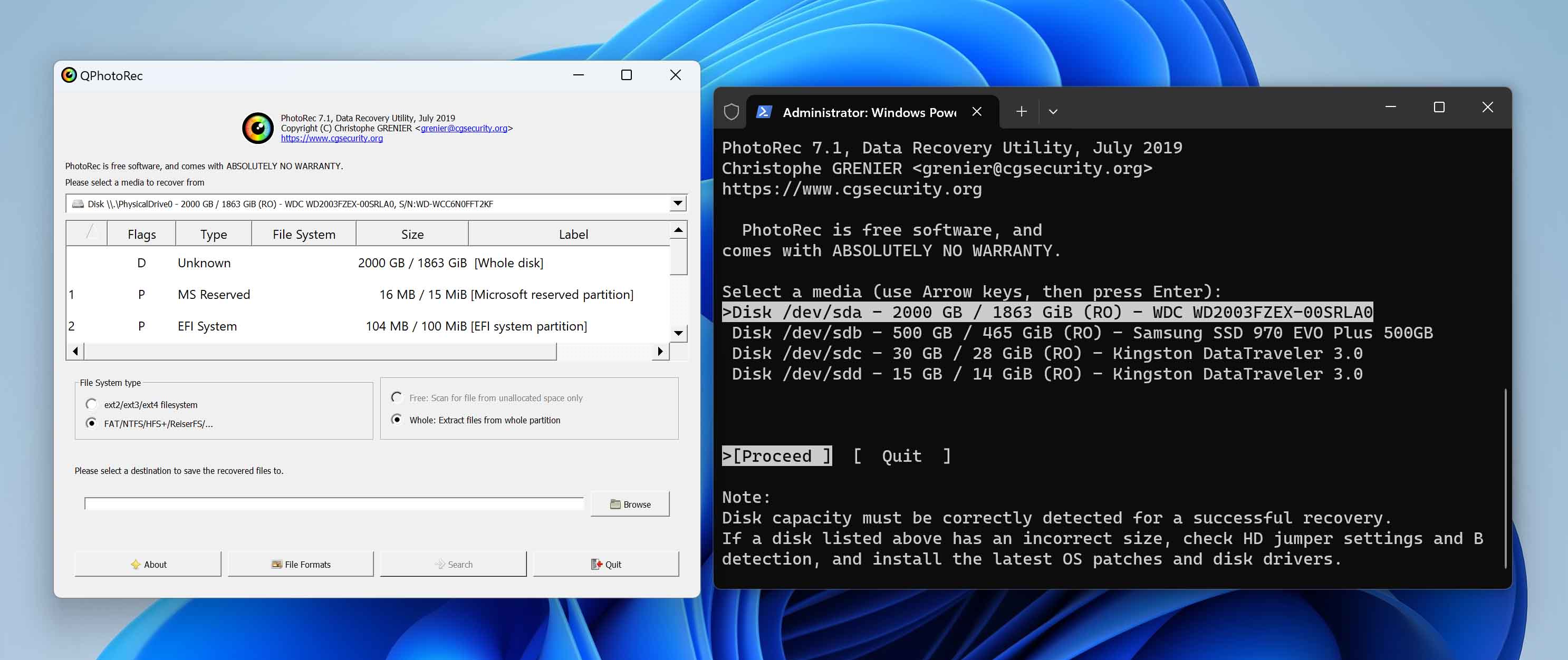The width and height of the screenshot is (1568, 660).
Task: Click the Browse button
Action: click(x=630, y=504)
